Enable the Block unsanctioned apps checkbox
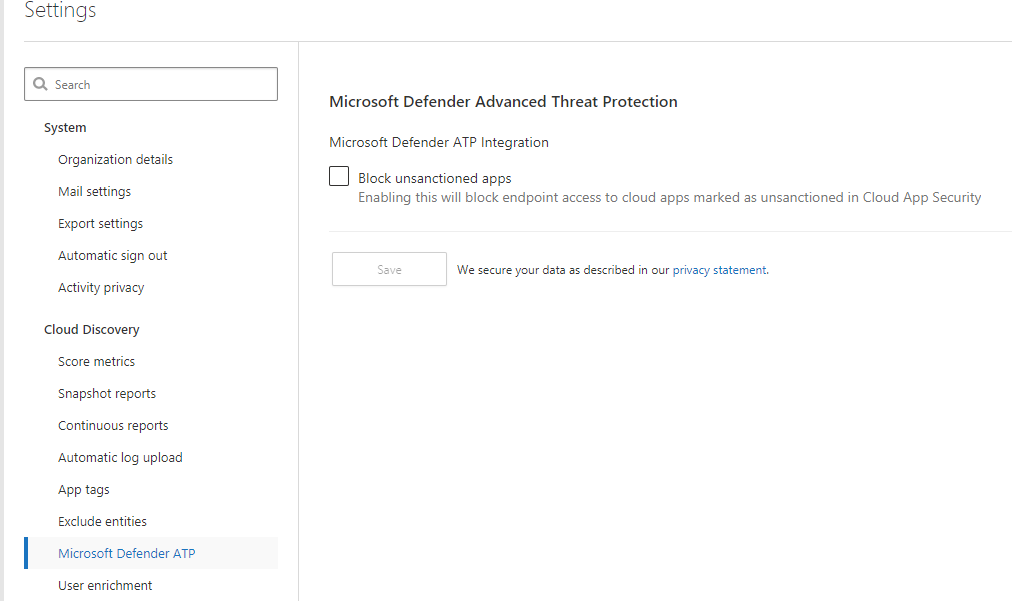This screenshot has height=601, width=1012. (339, 176)
